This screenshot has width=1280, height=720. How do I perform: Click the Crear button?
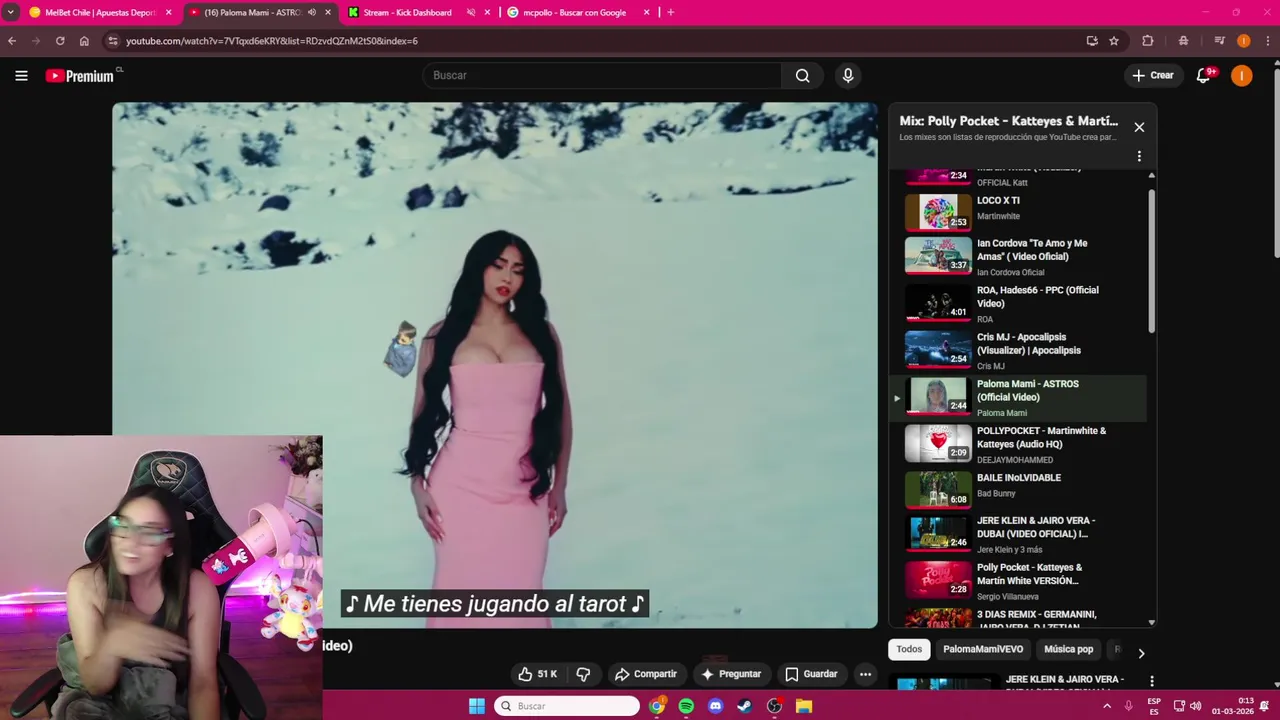tap(1153, 76)
